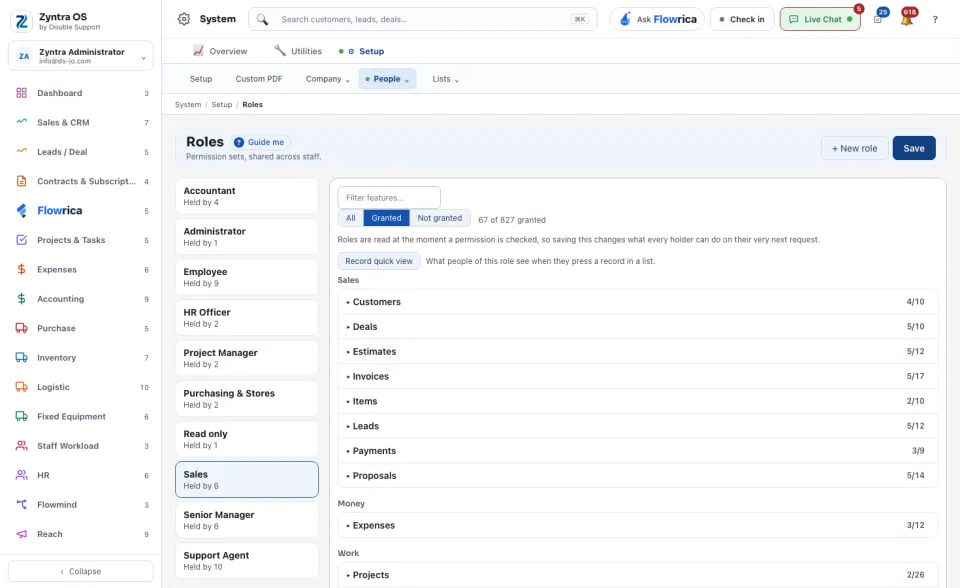The image size is (960, 588).
Task: Open the Dashboard icon in sidebar
Action: tap(21, 93)
